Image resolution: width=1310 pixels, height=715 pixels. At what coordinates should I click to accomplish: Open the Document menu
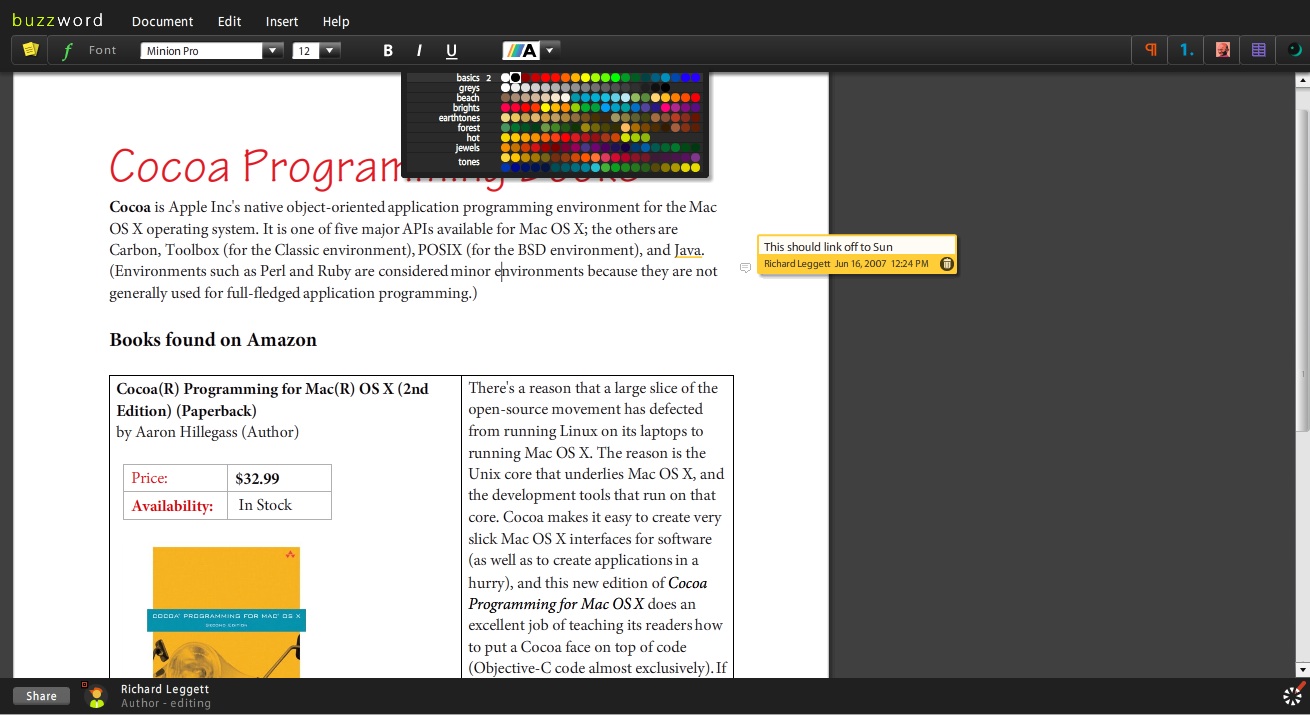(162, 21)
